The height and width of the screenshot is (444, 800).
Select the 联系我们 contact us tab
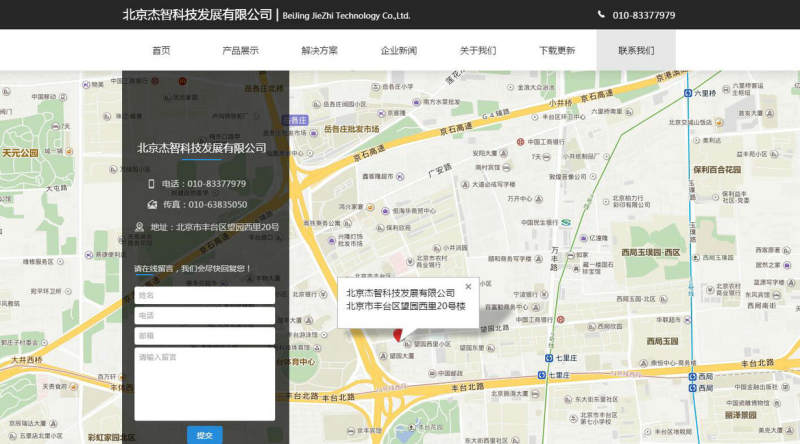click(x=636, y=50)
